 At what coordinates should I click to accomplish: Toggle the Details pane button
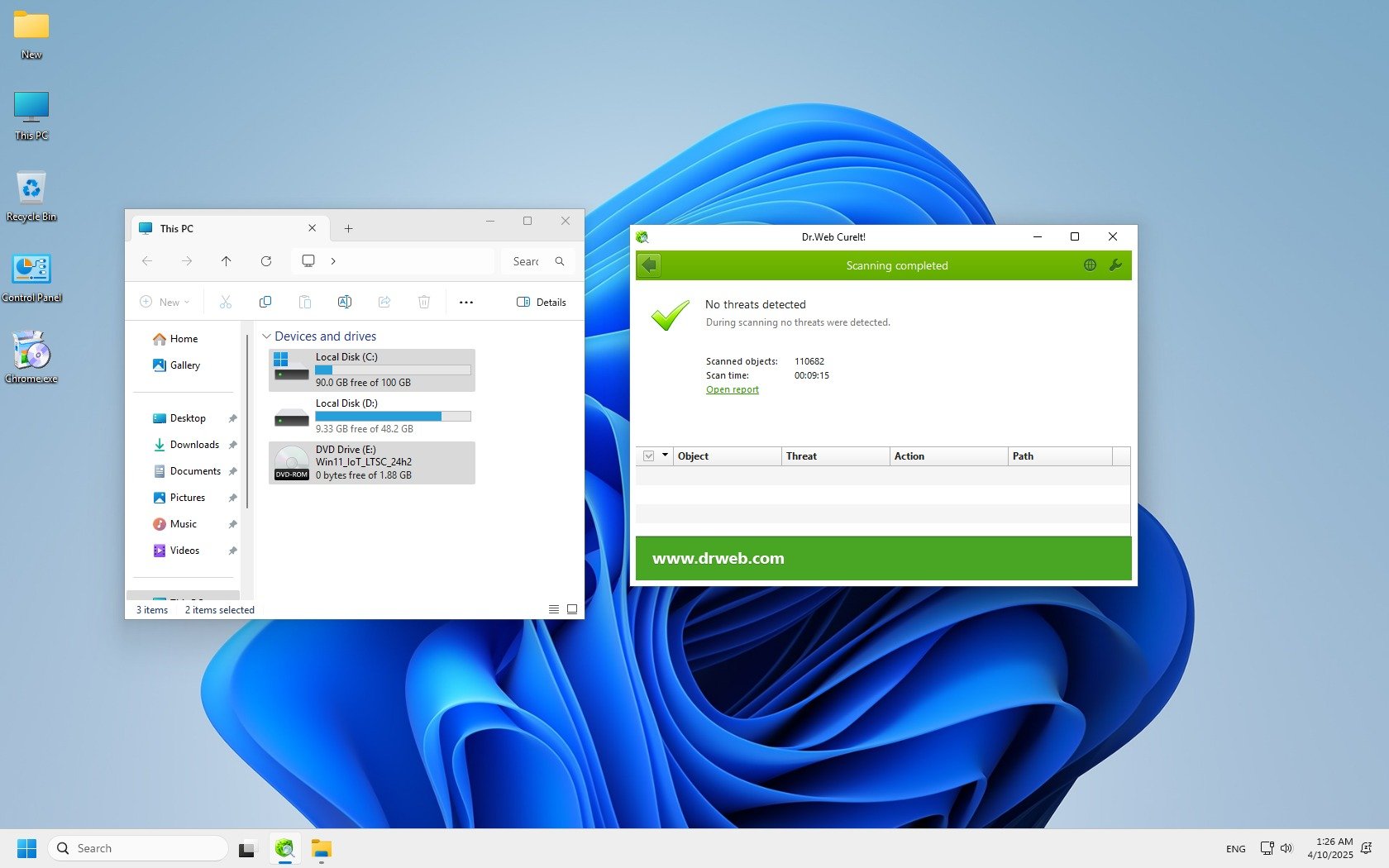point(542,303)
